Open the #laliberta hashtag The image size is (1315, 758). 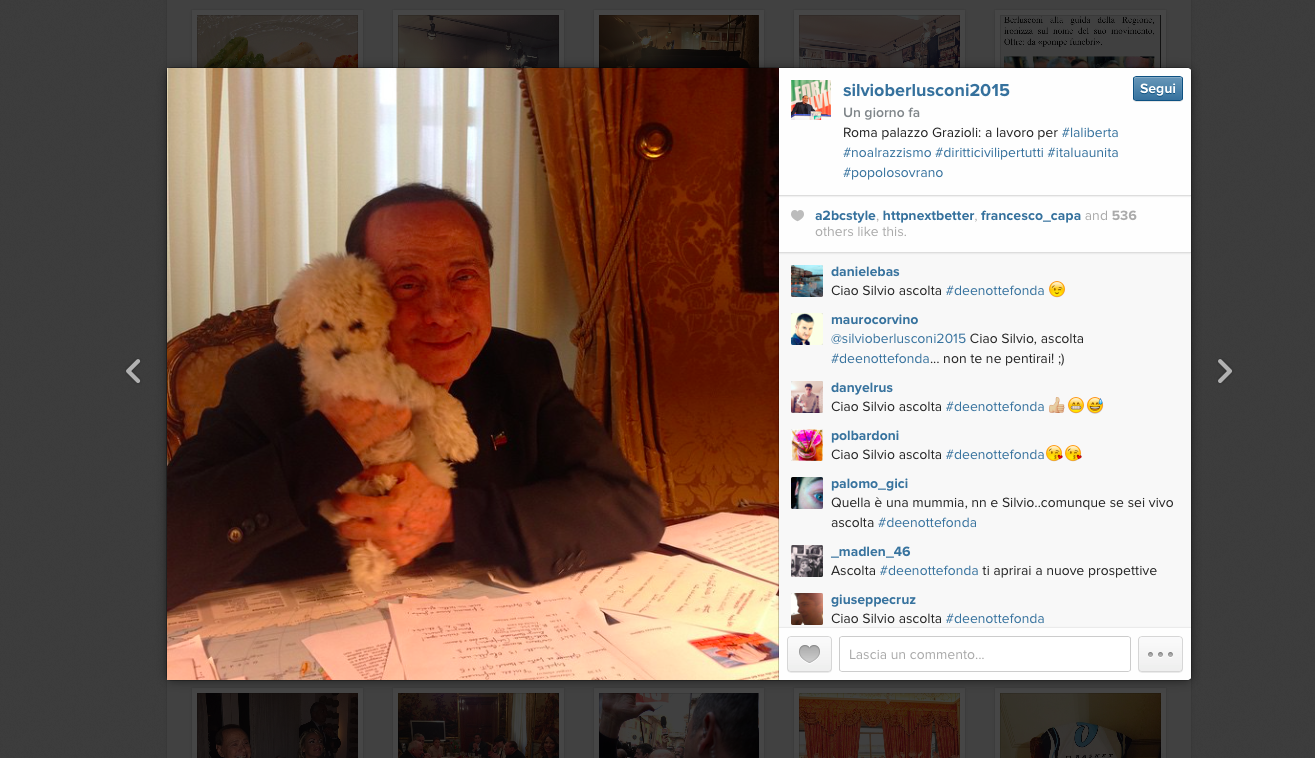[1090, 132]
